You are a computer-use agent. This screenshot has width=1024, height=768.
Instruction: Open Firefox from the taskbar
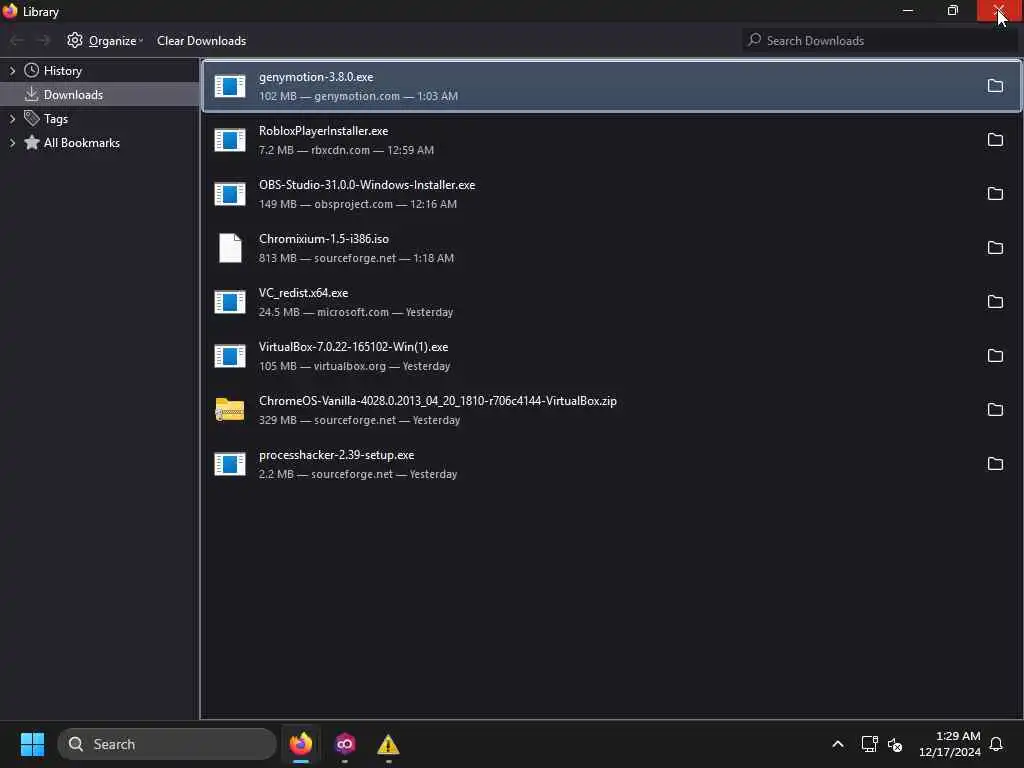[x=300, y=744]
